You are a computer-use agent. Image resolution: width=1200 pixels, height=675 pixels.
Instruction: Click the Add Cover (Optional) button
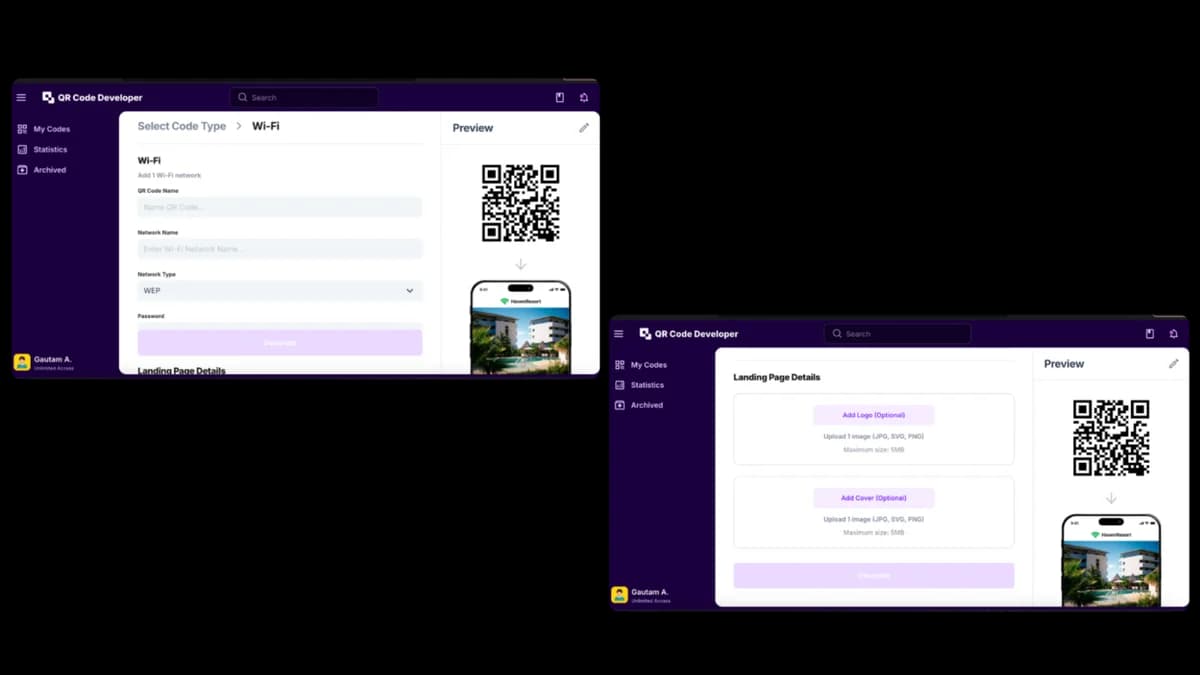[873, 497]
